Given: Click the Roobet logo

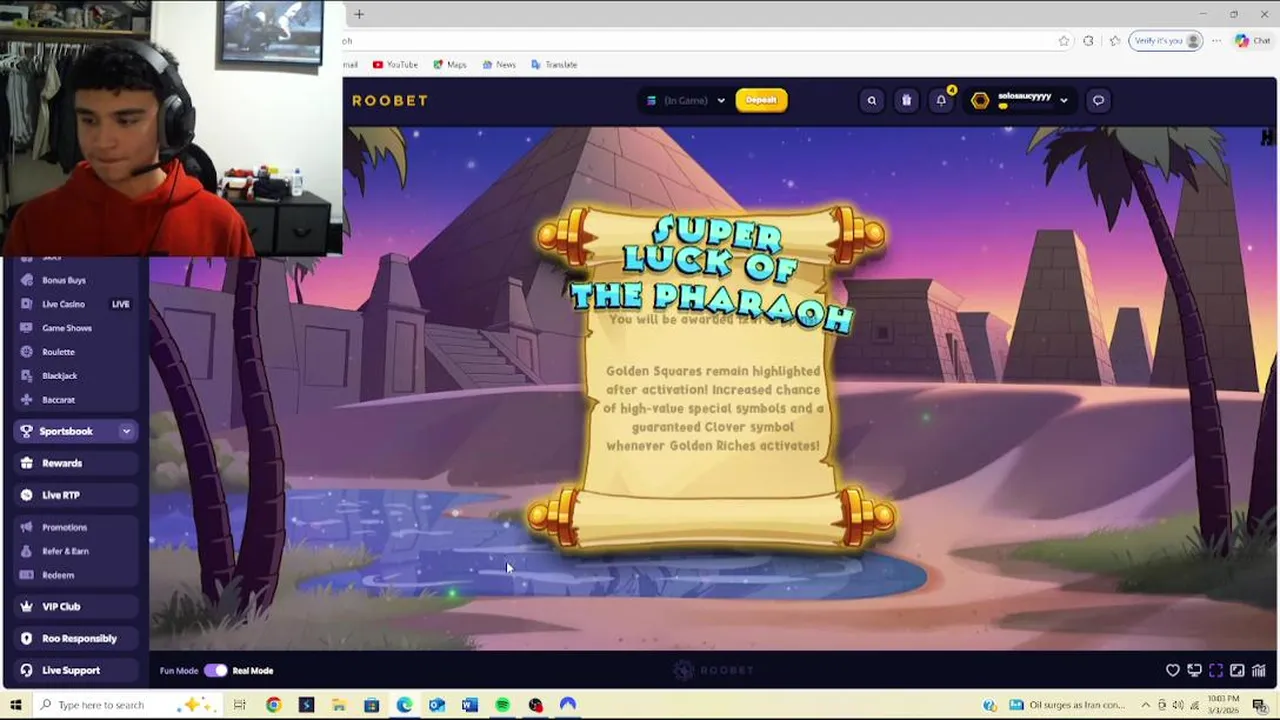Looking at the screenshot, I should click(x=390, y=100).
